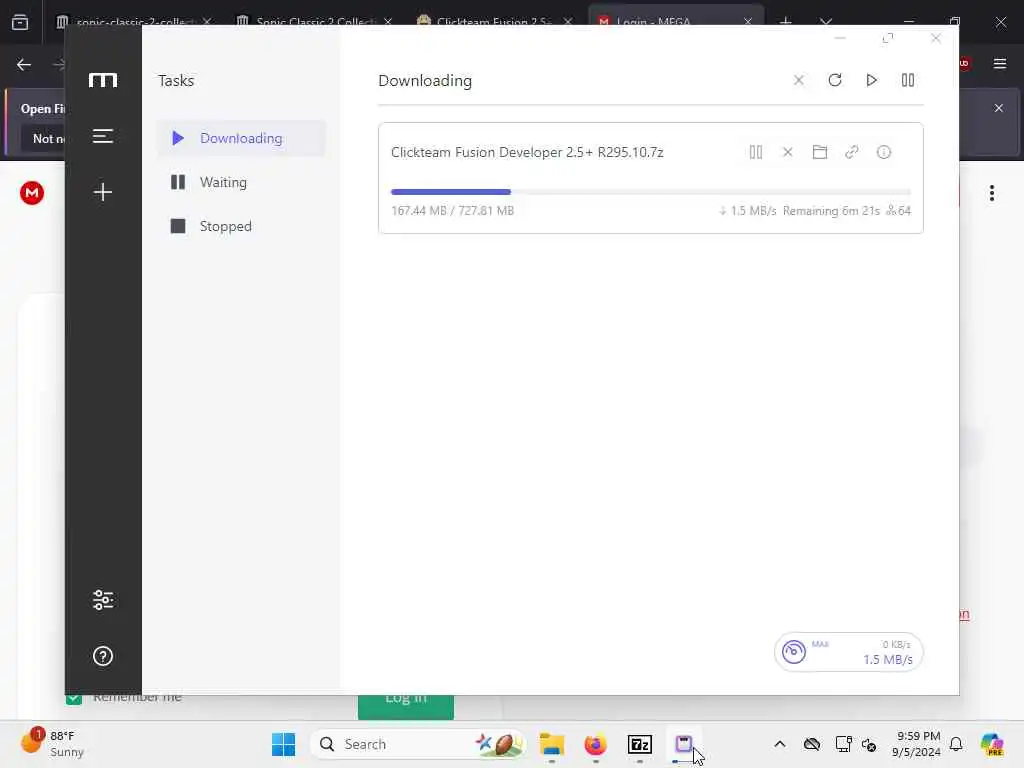This screenshot has width=1024, height=768.
Task: Delete selected tasks using toolbar X icon
Action: [799, 80]
